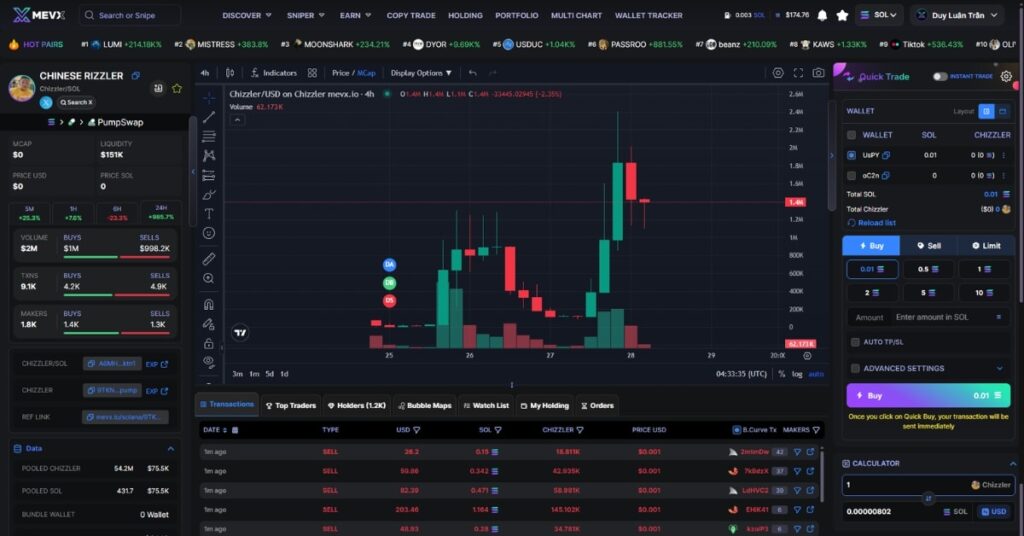Select USD in calculator
This screenshot has width=1024, height=536.
[993, 512]
